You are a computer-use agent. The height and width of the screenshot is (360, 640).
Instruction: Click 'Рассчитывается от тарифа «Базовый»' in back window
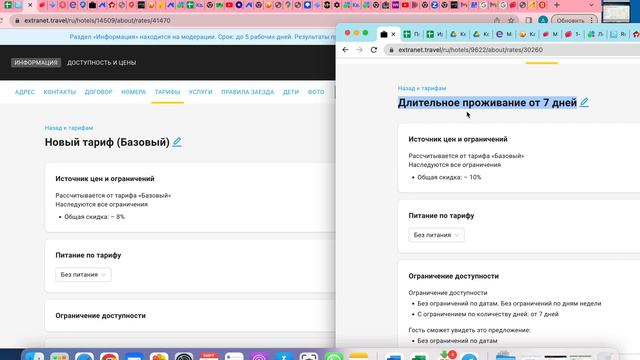tap(113, 196)
